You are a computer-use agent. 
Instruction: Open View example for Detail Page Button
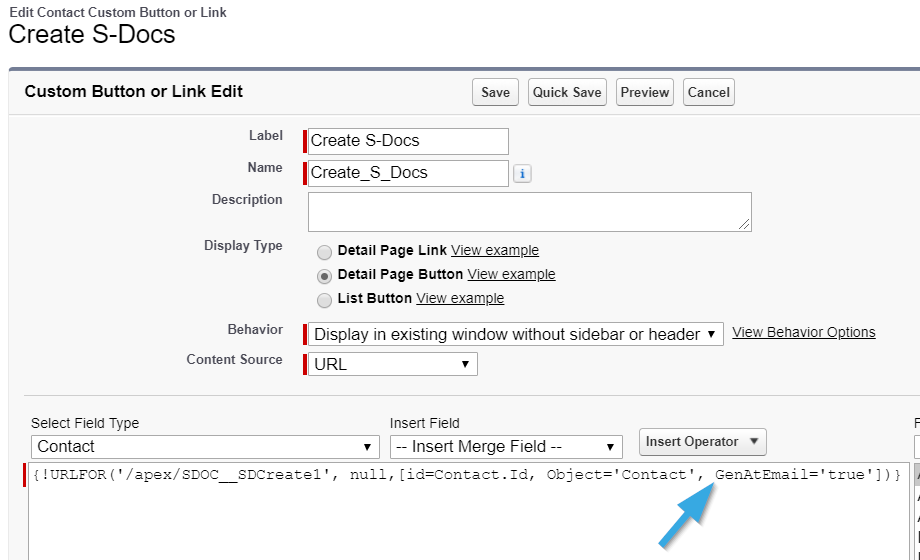click(x=511, y=274)
